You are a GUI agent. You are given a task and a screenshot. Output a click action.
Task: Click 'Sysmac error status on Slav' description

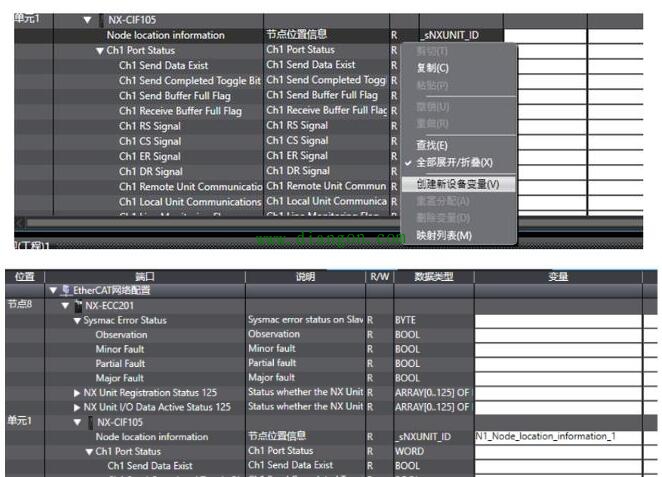[306, 320]
